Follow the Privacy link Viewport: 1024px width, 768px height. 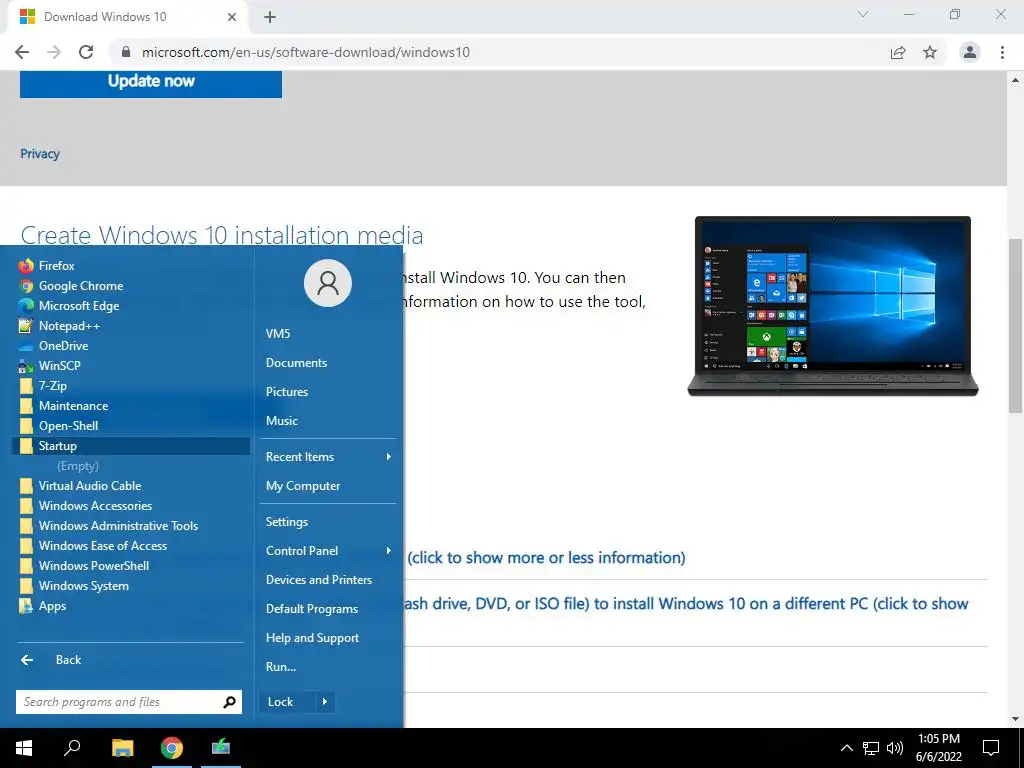click(x=40, y=154)
